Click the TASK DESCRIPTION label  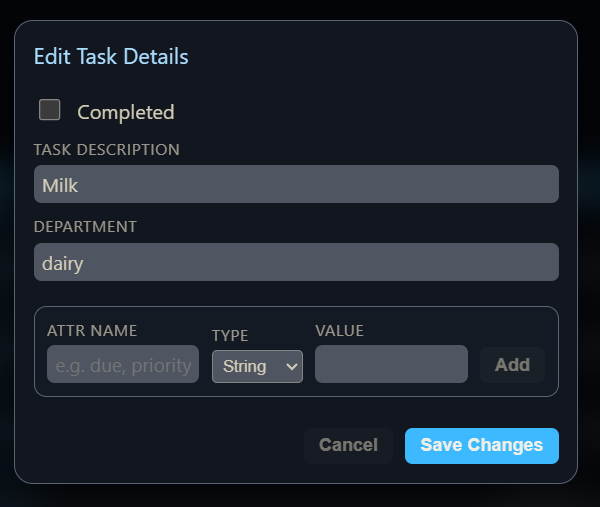[x=107, y=150]
